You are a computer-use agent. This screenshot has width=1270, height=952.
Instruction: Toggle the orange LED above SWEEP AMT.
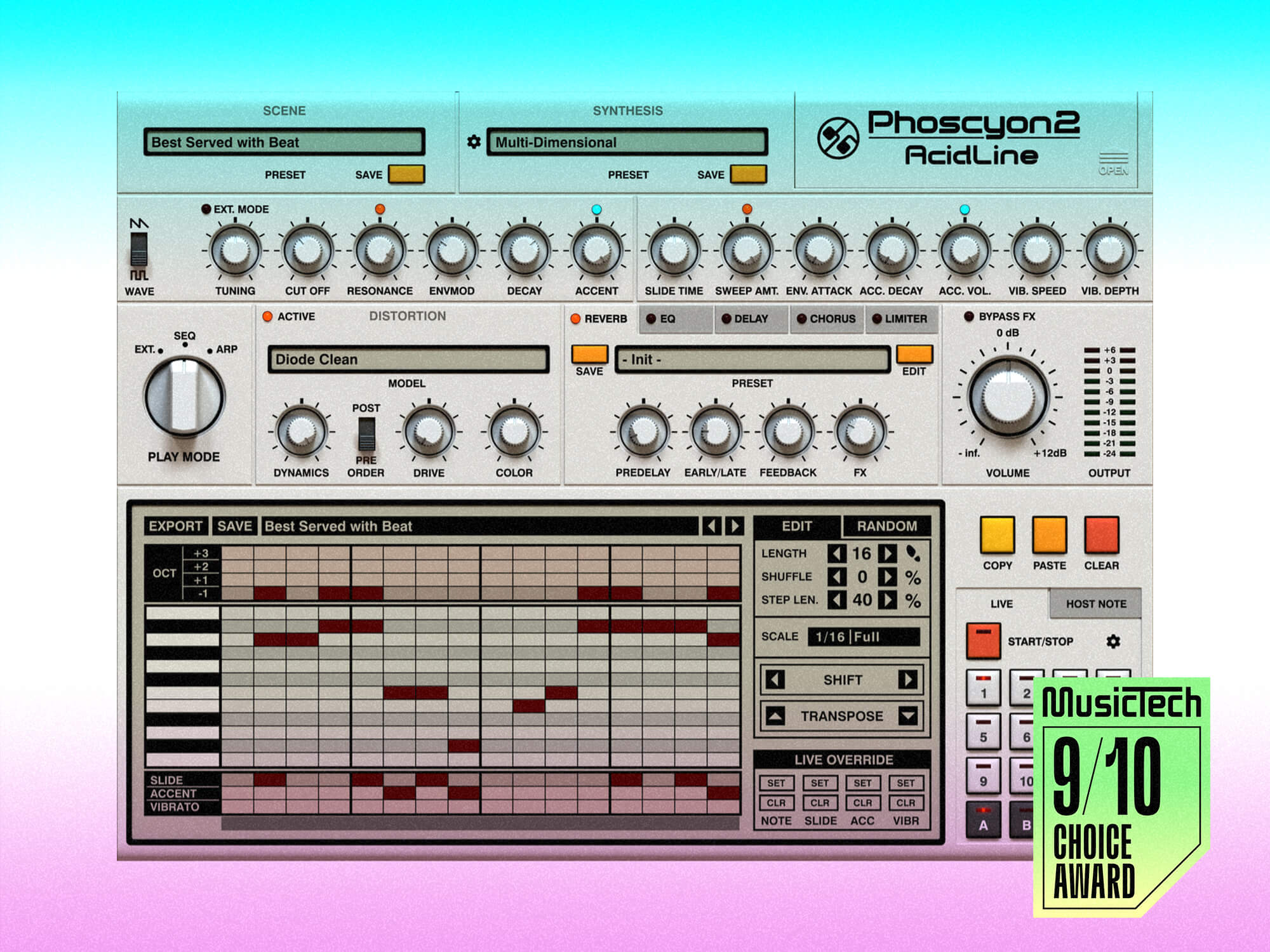(x=747, y=209)
